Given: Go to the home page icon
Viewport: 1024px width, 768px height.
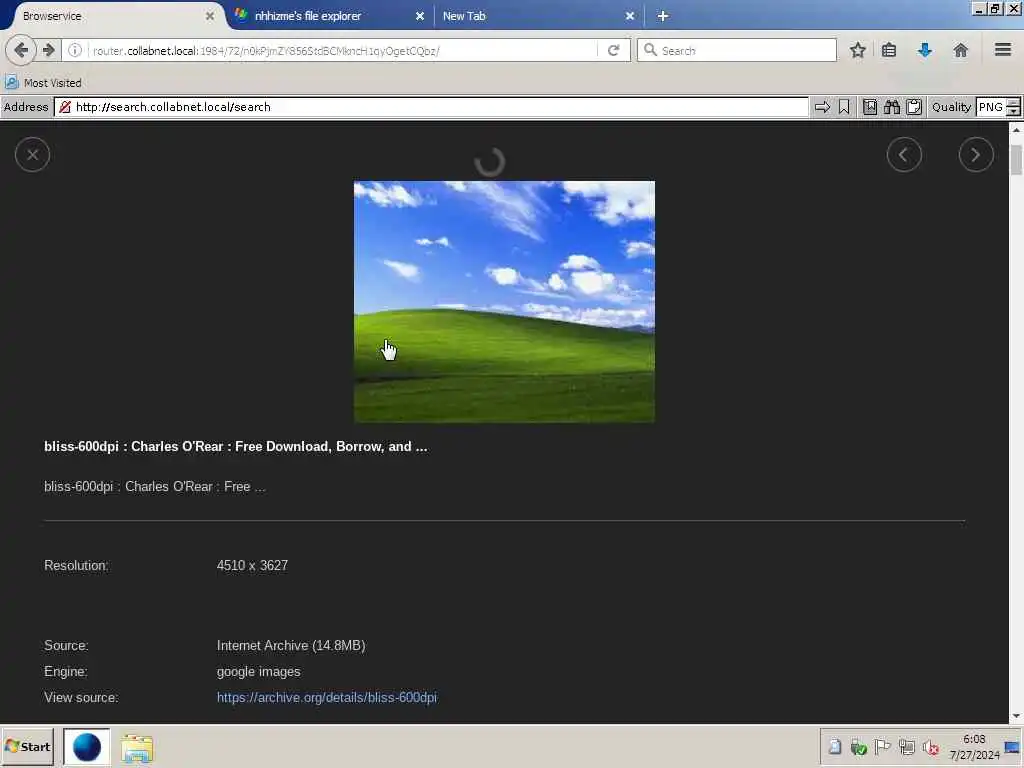Looking at the screenshot, I should pyautogui.click(x=960, y=50).
